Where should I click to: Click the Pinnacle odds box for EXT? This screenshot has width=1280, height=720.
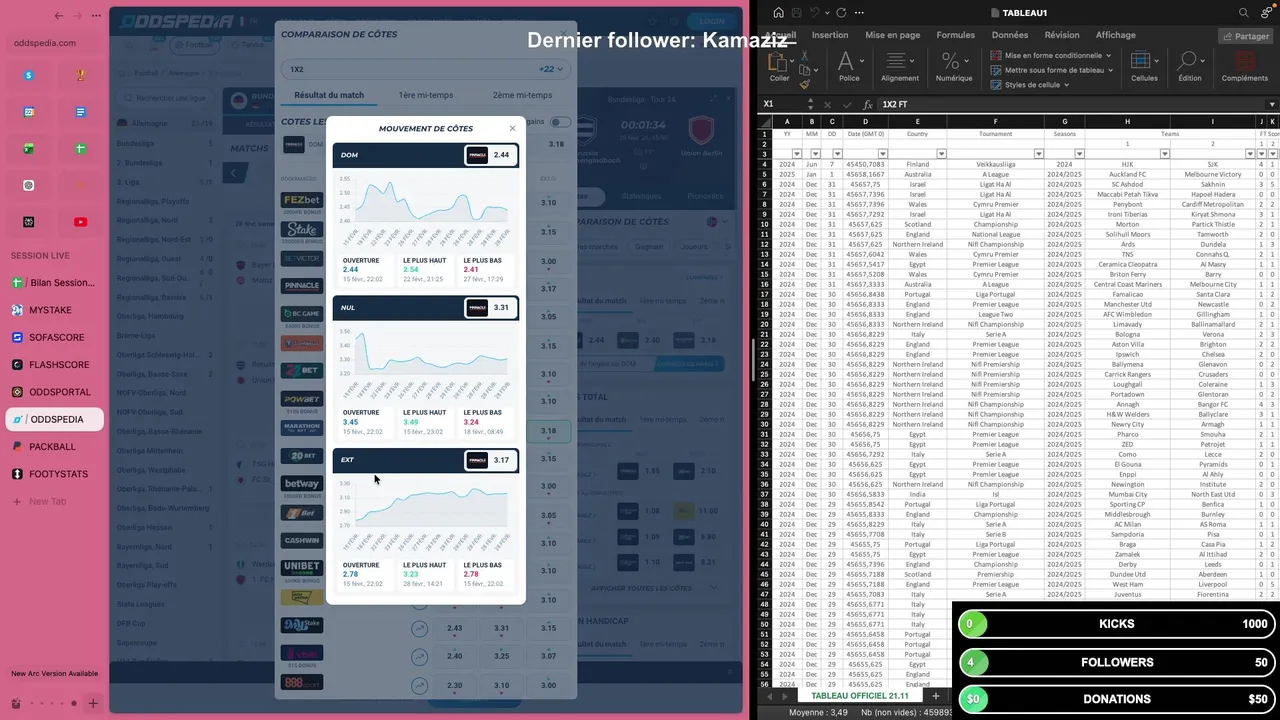pyautogui.click(x=490, y=460)
